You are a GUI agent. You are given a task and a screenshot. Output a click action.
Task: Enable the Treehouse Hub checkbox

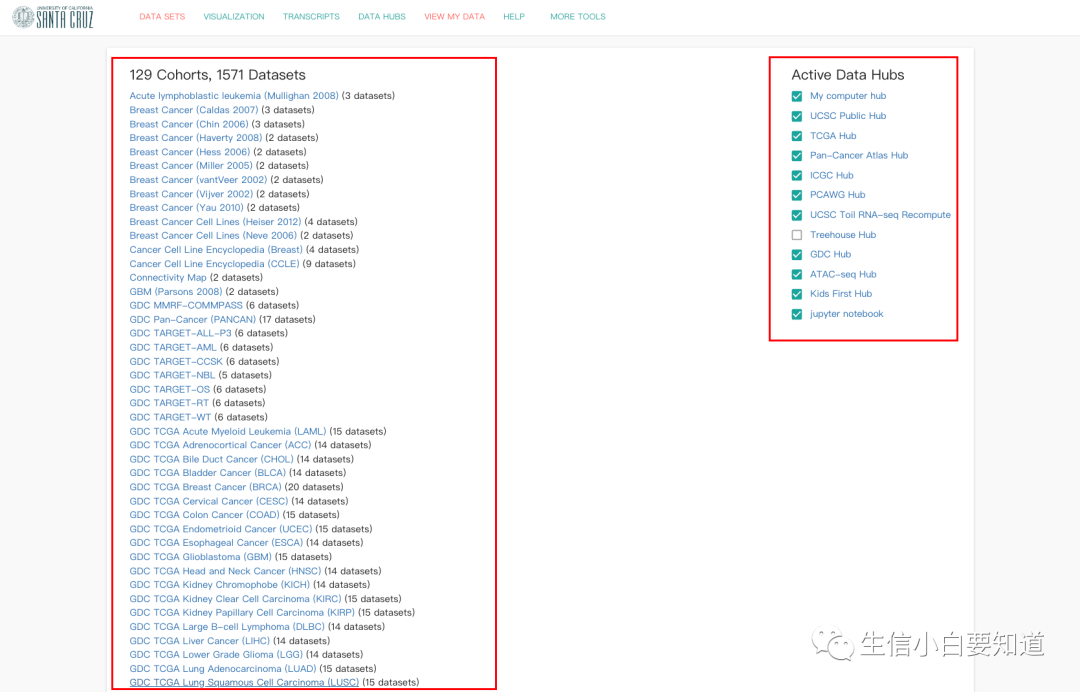pyautogui.click(x=797, y=235)
